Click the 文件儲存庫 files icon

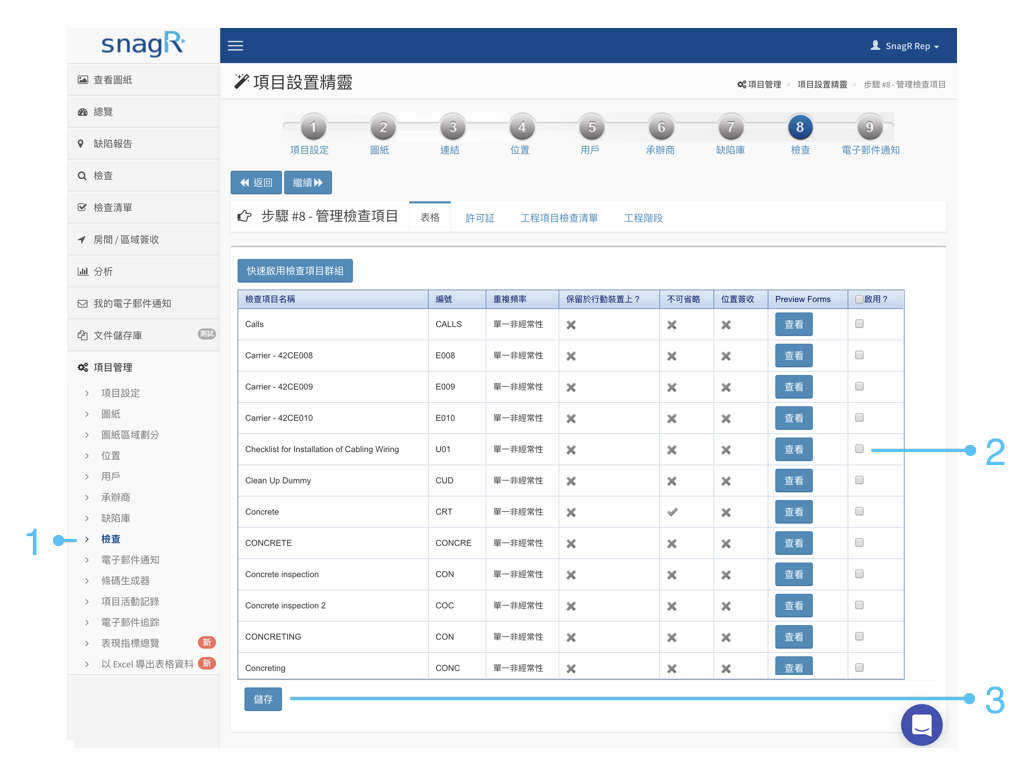coord(83,335)
